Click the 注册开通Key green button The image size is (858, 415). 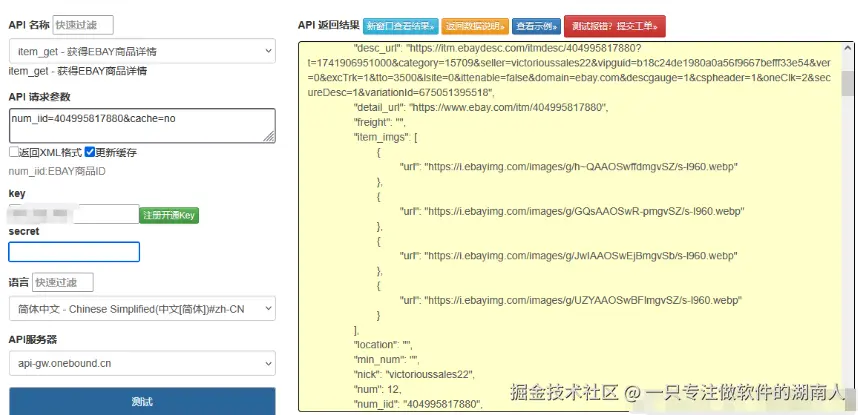click(170, 215)
